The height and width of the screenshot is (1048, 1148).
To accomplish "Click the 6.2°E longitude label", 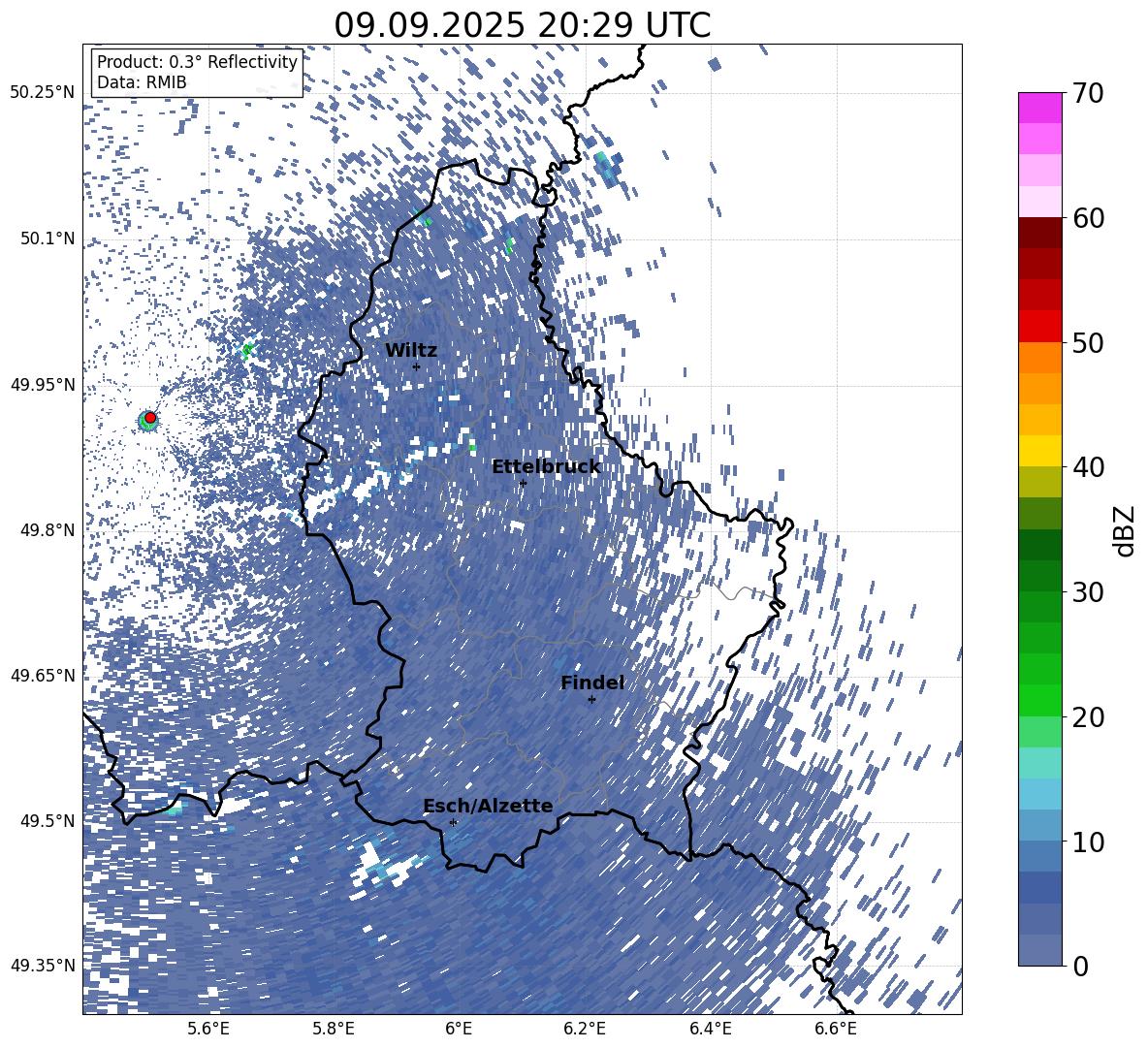I will [x=585, y=1029].
